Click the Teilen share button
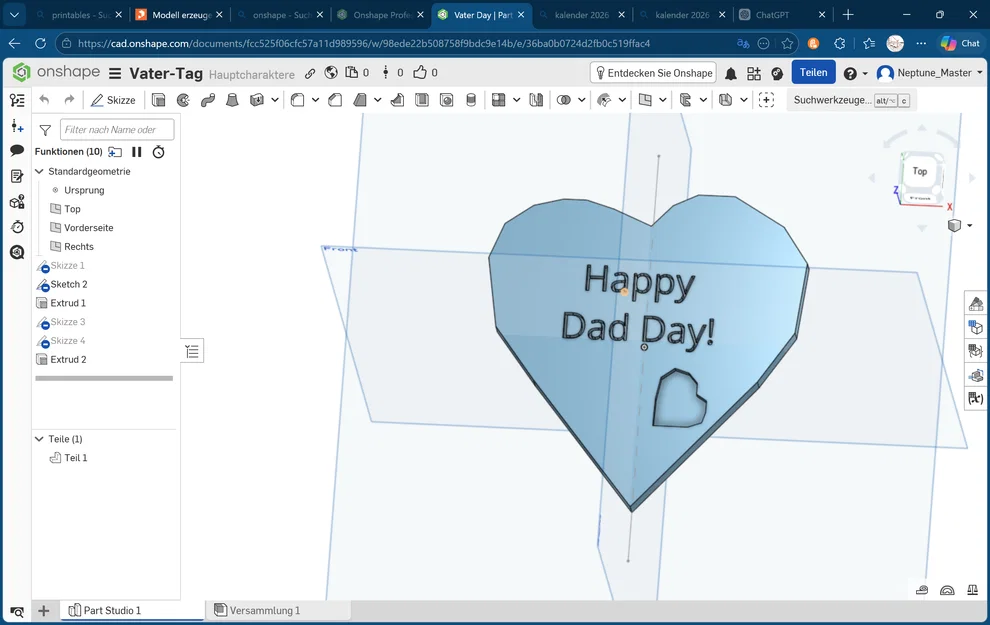This screenshot has width=990, height=625. 813,73
